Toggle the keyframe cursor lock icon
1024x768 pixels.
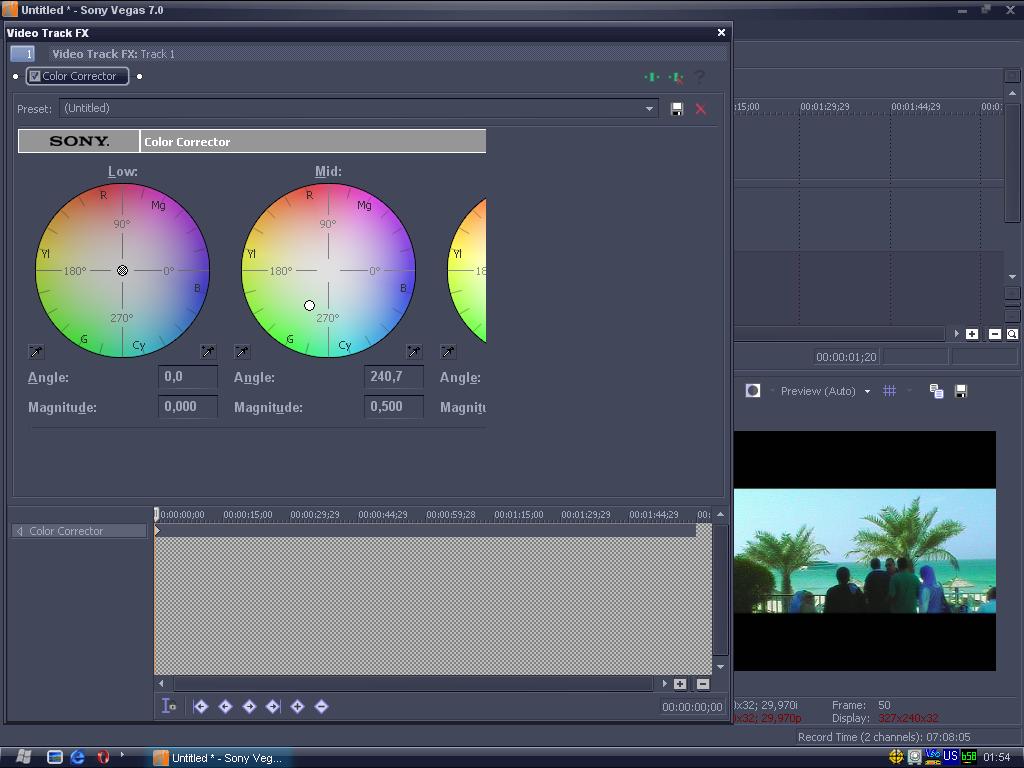168,706
